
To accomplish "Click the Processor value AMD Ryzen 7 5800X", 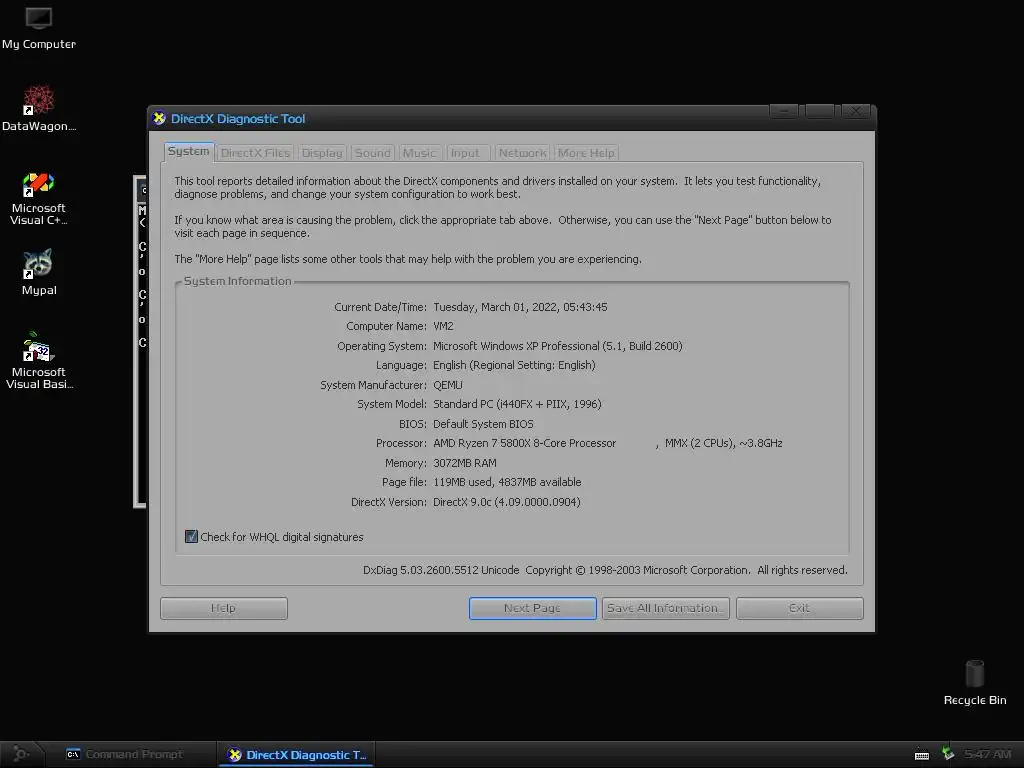I will click(x=524, y=443).
